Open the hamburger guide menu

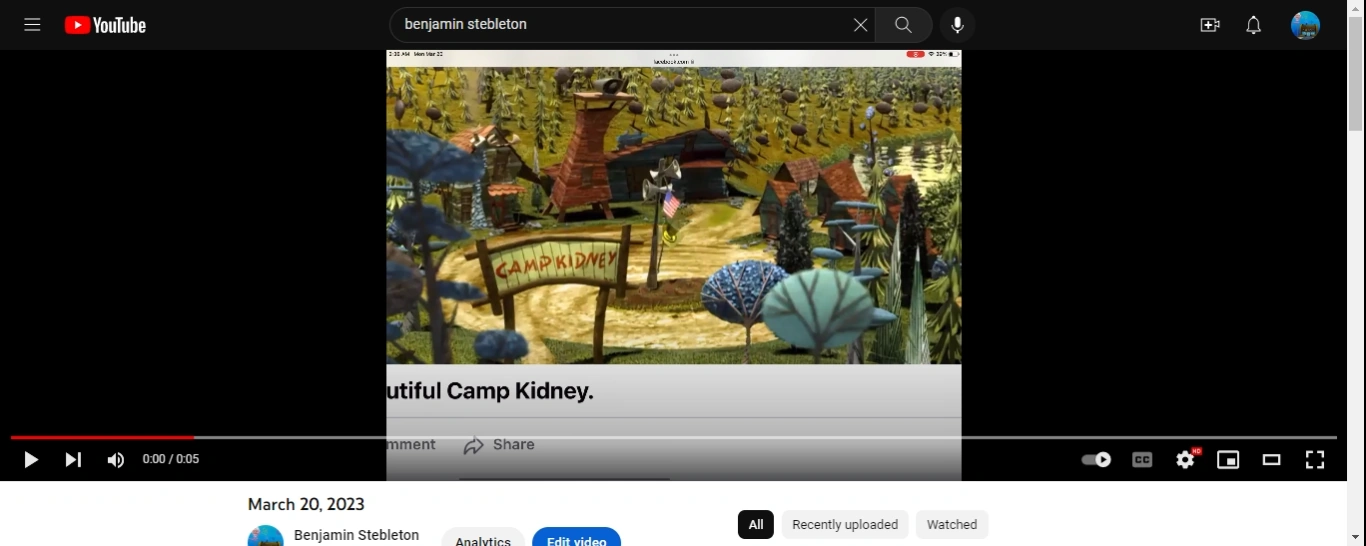tap(32, 25)
